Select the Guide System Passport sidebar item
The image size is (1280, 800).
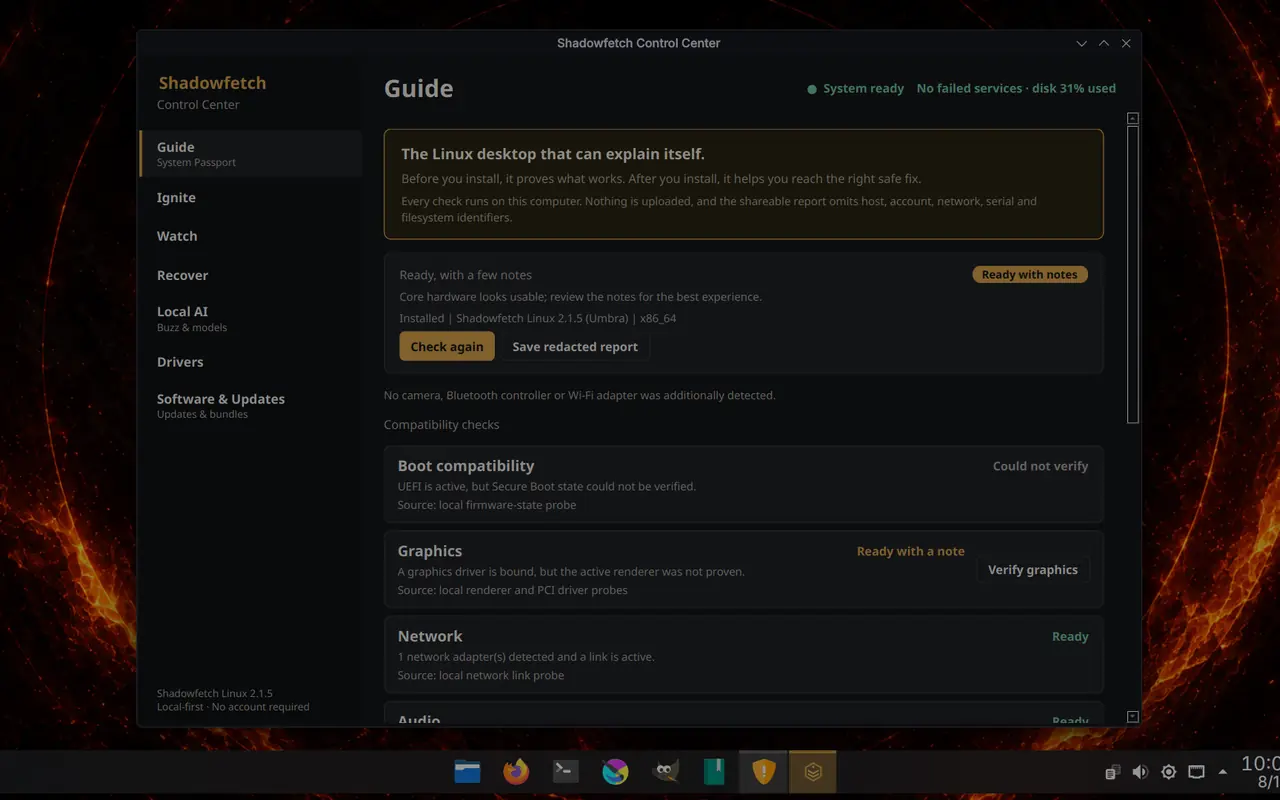(x=250, y=154)
